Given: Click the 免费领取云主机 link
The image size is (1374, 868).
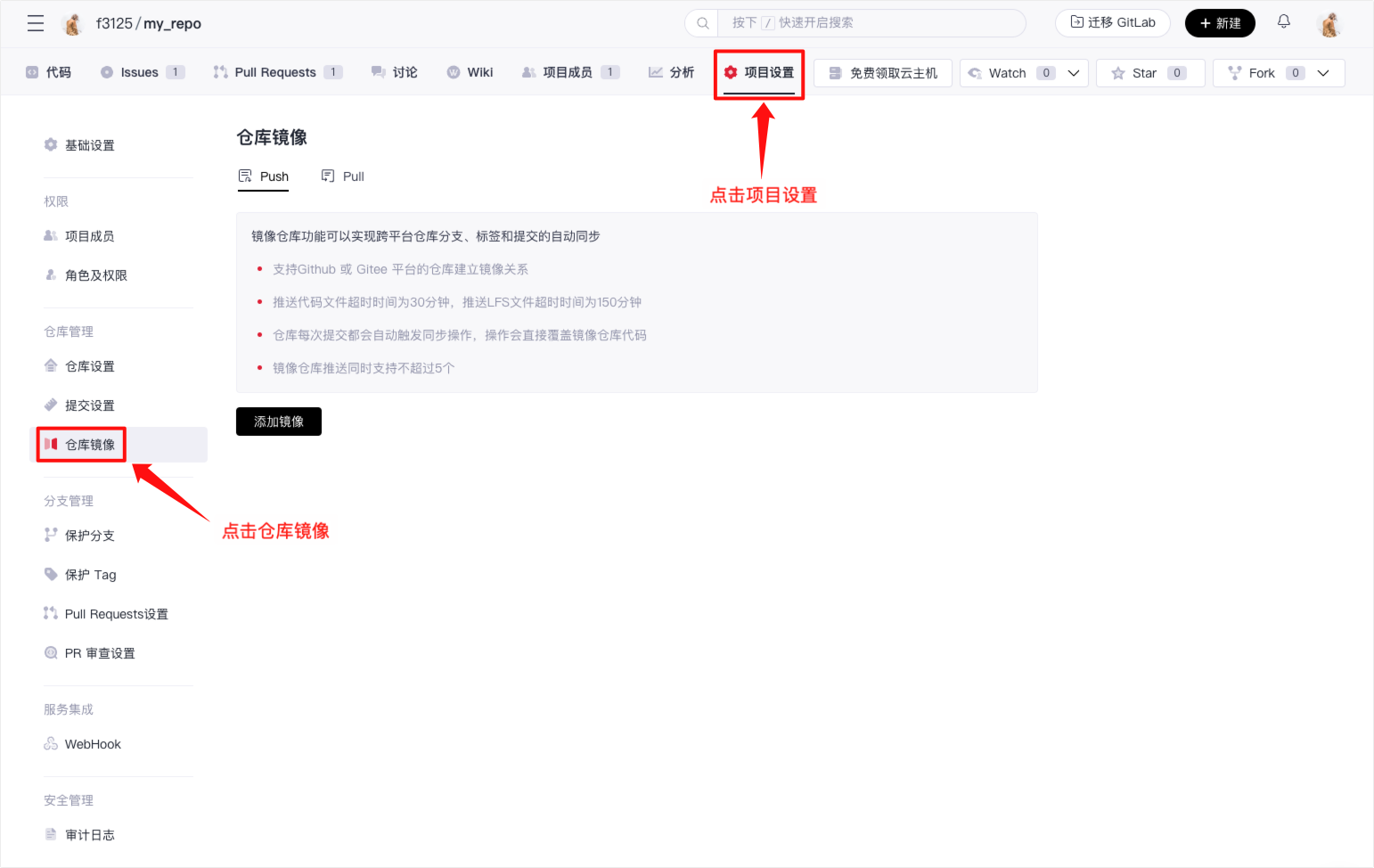Looking at the screenshot, I should coord(882,73).
